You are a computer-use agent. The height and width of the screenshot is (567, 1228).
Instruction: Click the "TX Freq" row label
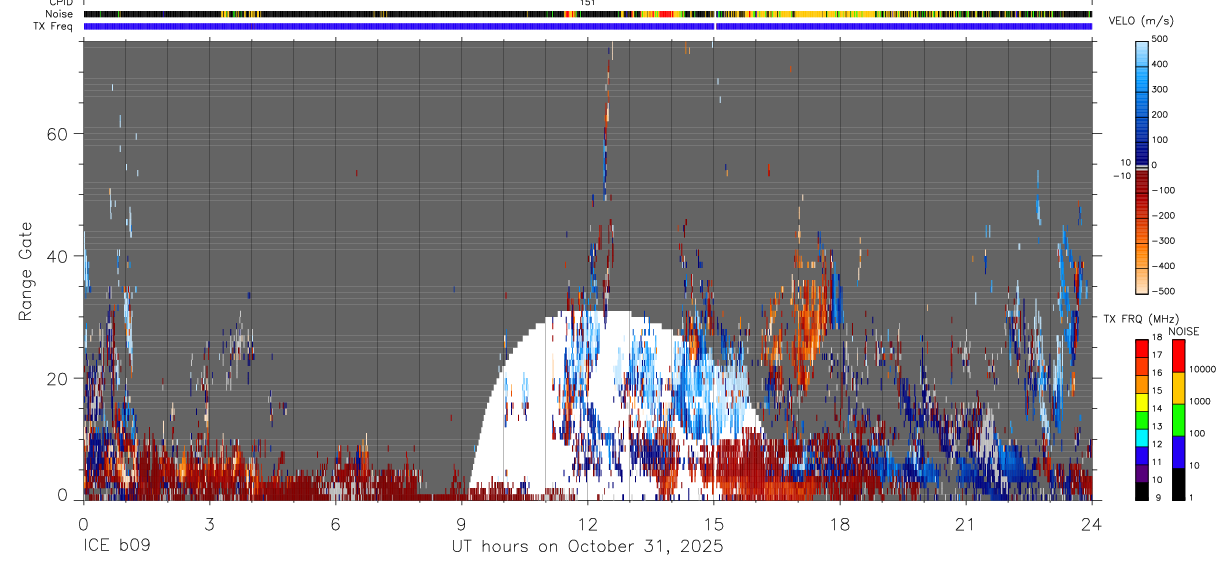pyautogui.click(x=52, y=26)
